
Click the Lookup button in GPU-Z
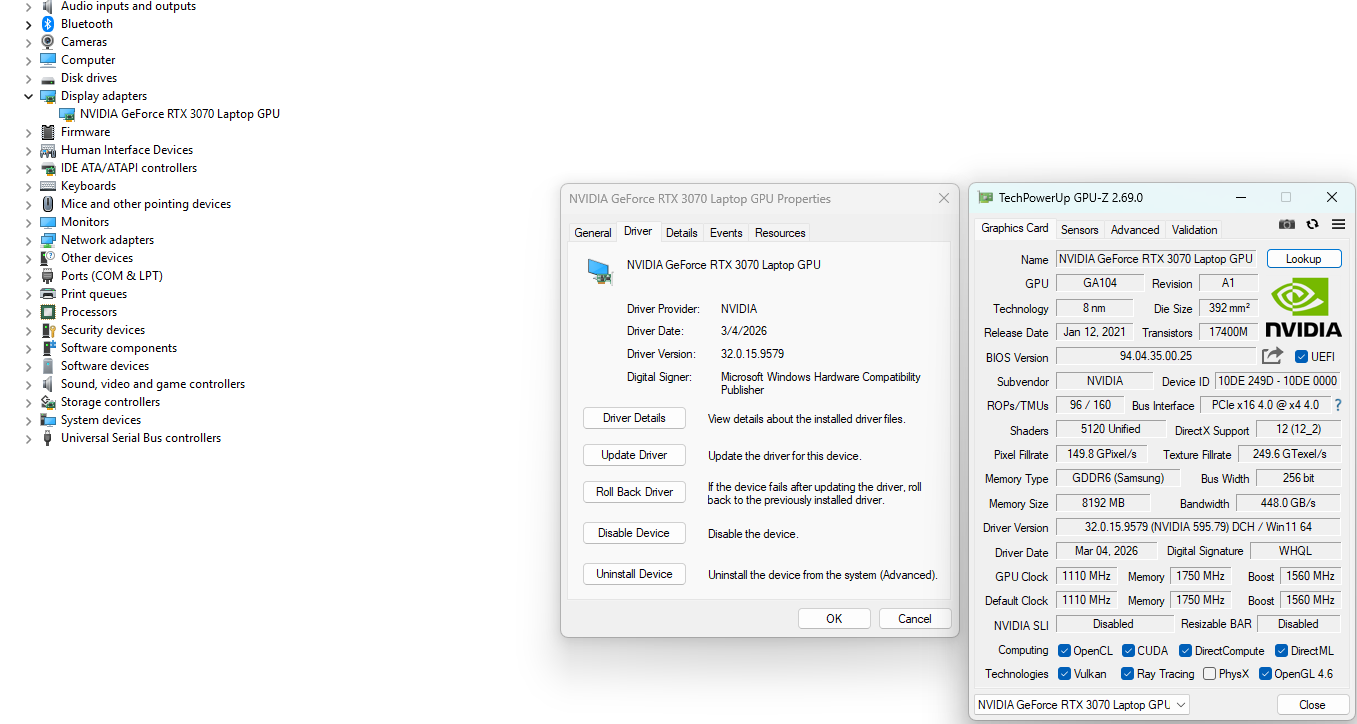click(1303, 259)
